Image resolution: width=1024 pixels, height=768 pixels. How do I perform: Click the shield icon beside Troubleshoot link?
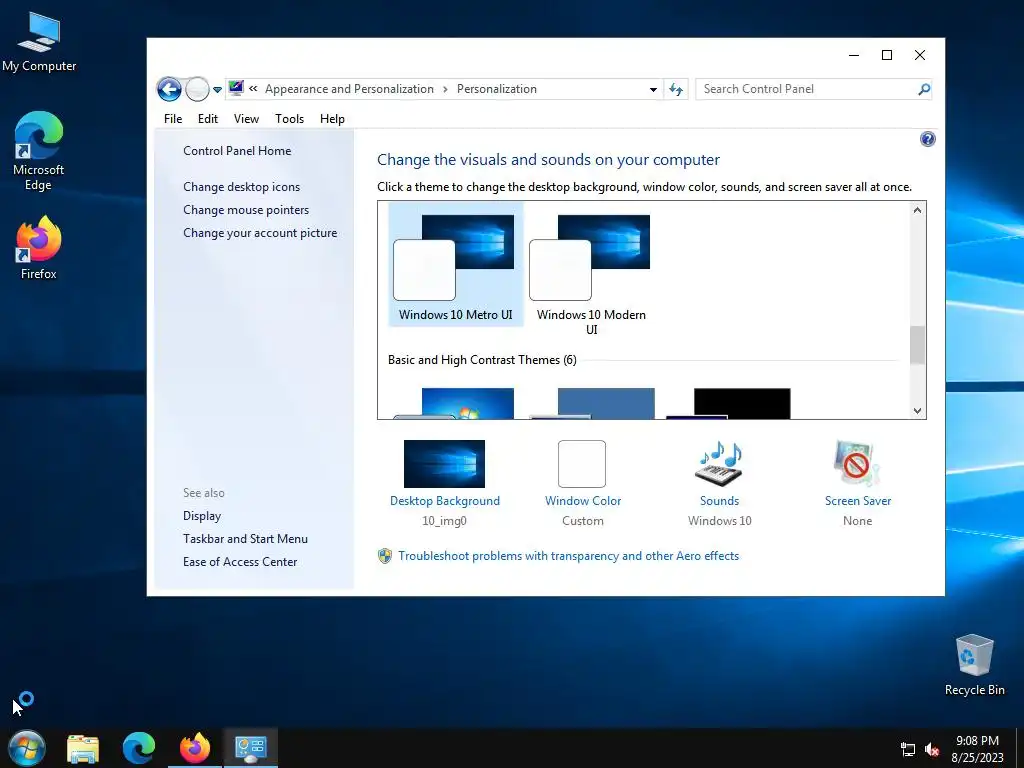coord(385,556)
